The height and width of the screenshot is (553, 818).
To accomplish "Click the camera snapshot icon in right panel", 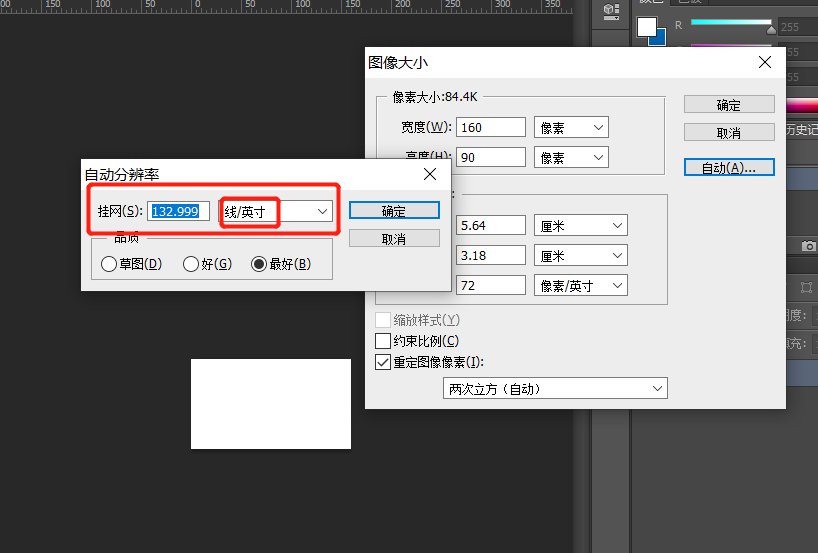I will (808, 245).
